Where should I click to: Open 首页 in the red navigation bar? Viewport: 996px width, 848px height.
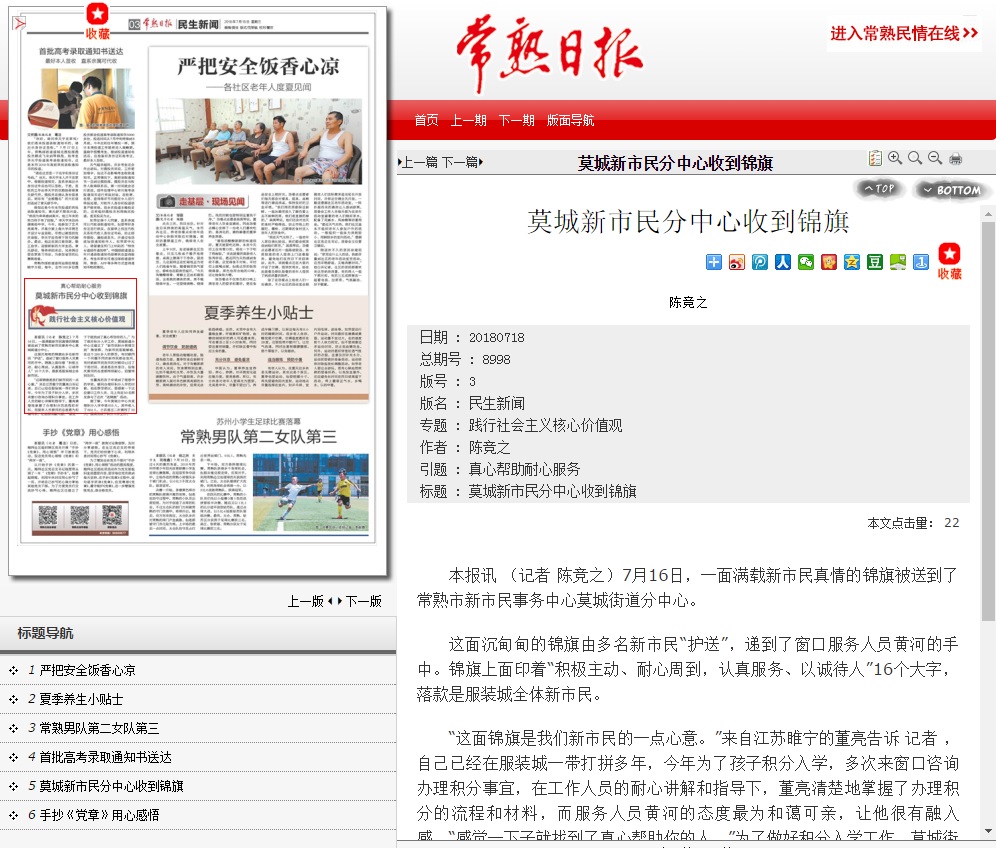pyautogui.click(x=426, y=120)
